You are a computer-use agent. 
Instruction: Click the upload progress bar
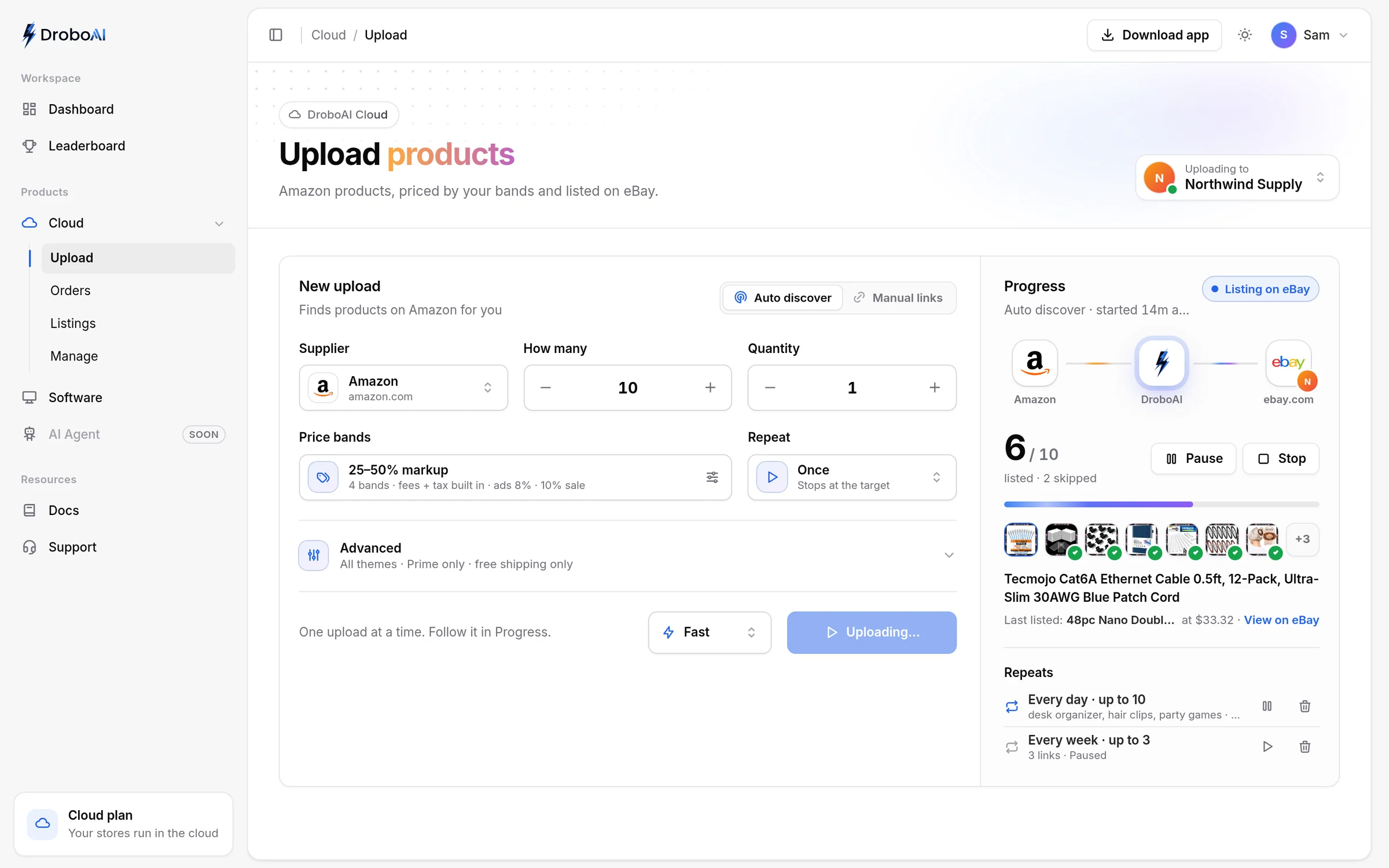coord(1161,504)
